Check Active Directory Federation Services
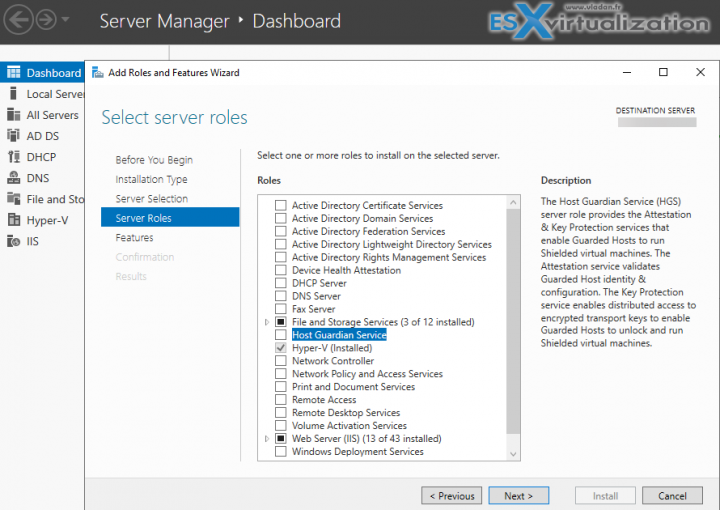Image resolution: width=720 pixels, height=510 pixels. [281, 231]
